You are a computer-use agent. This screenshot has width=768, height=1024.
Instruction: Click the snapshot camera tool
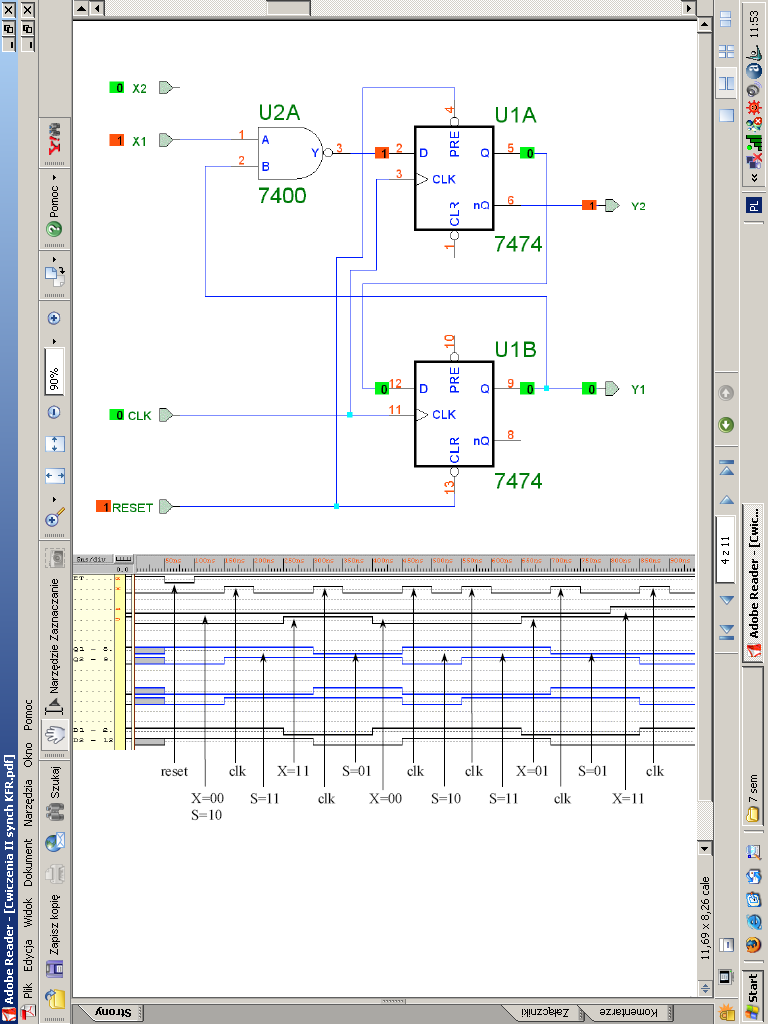point(54,558)
